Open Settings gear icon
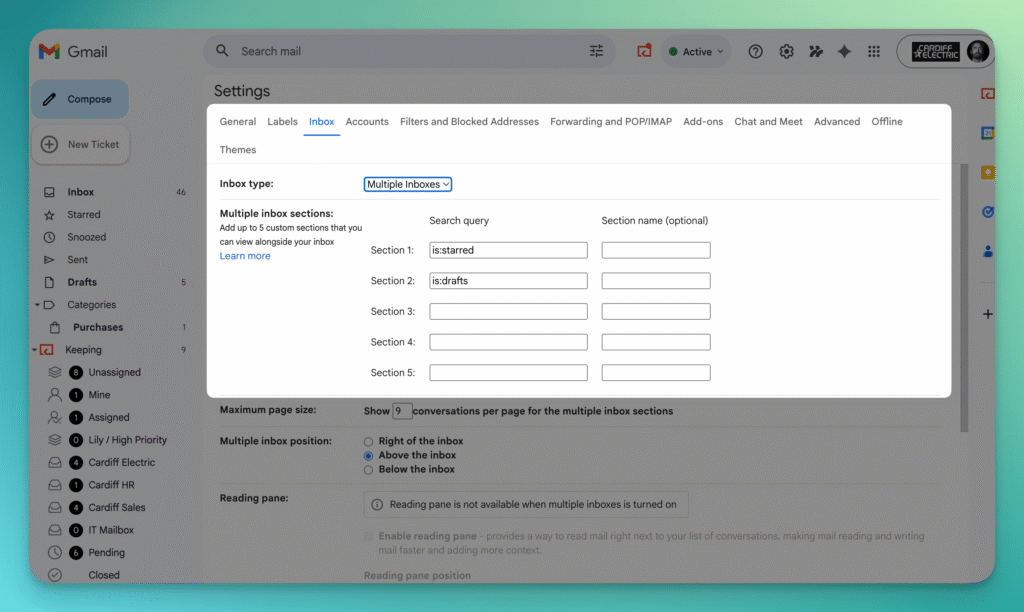 point(786,52)
